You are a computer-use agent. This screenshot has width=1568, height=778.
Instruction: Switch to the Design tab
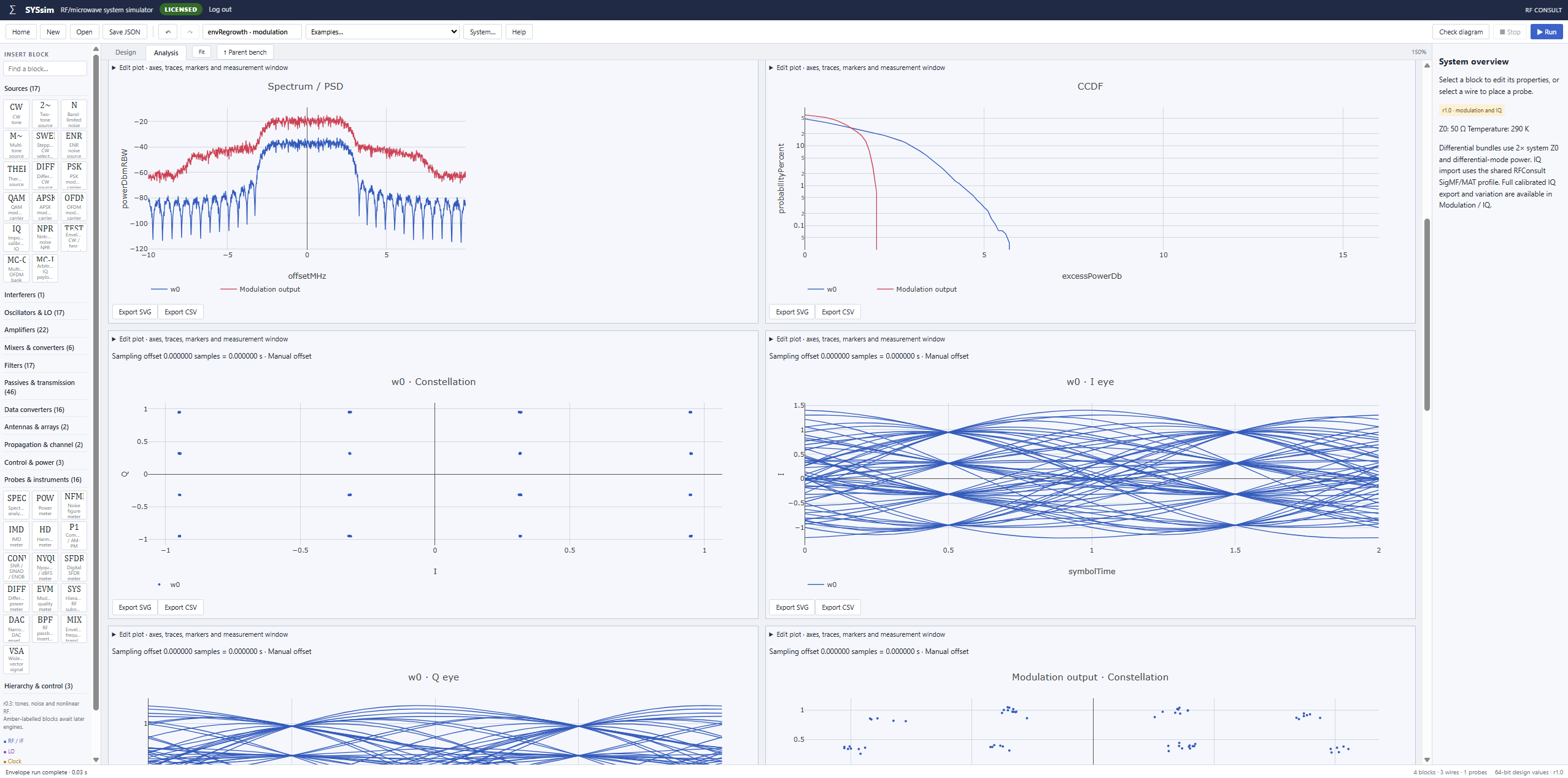(126, 52)
